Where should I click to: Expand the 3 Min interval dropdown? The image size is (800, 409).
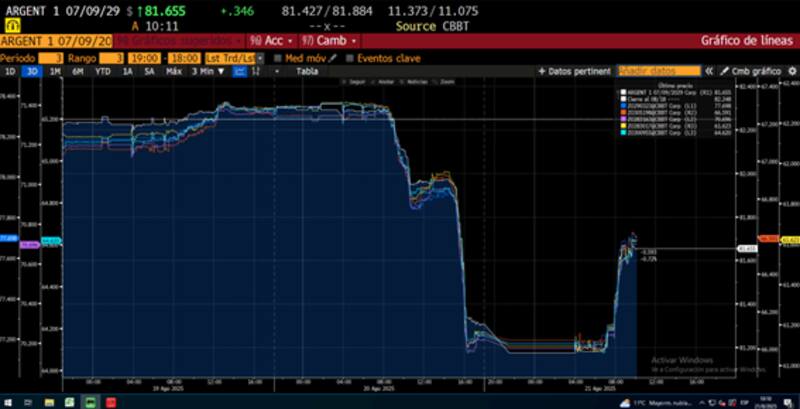204,72
